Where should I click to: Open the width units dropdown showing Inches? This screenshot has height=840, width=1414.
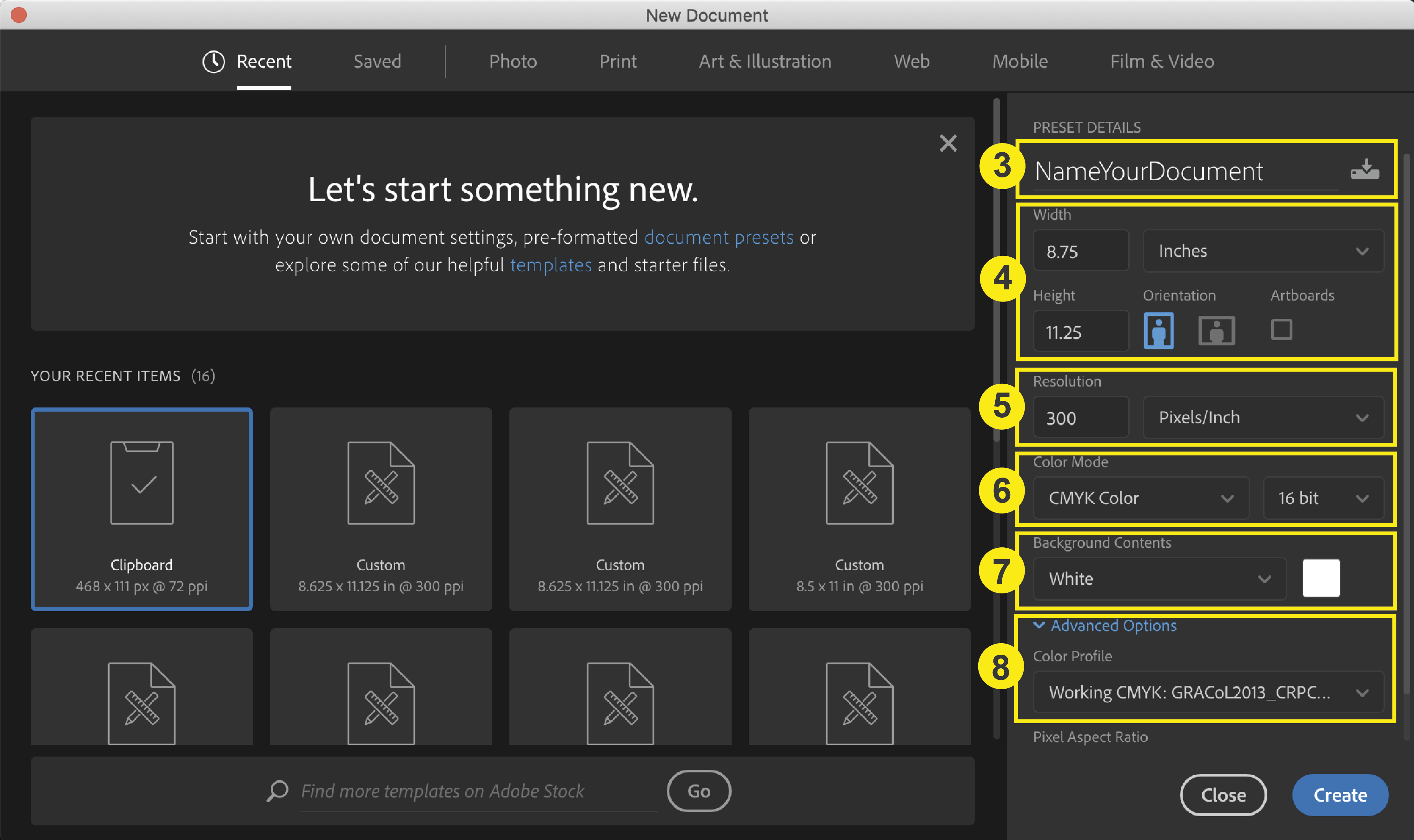(x=1263, y=251)
